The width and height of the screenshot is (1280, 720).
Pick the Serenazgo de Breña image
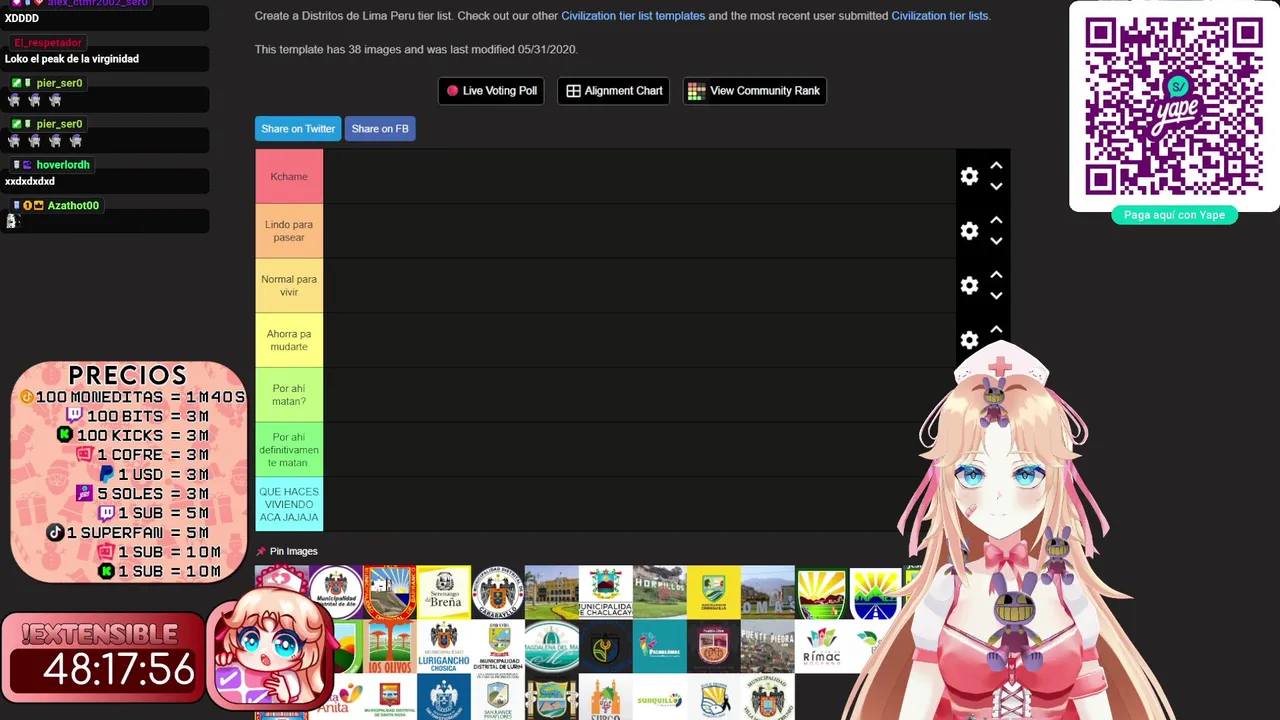pos(444,592)
